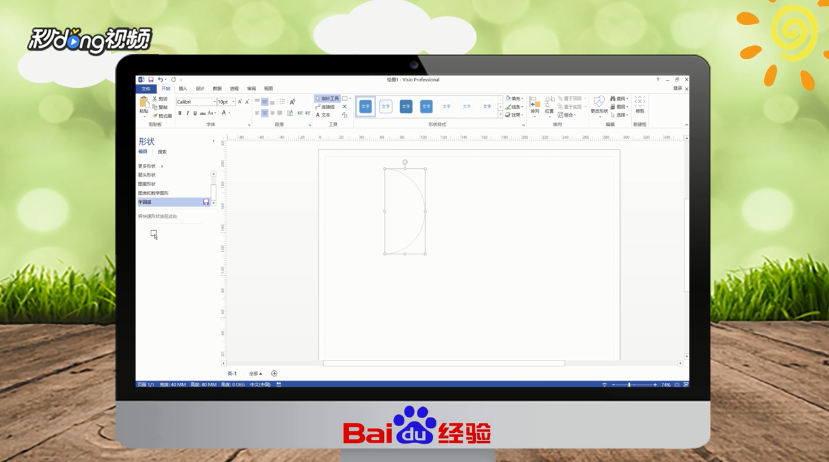Open the Effects 效果 dropdown
This screenshot has width=829, height=462.
tap(514, 115)
